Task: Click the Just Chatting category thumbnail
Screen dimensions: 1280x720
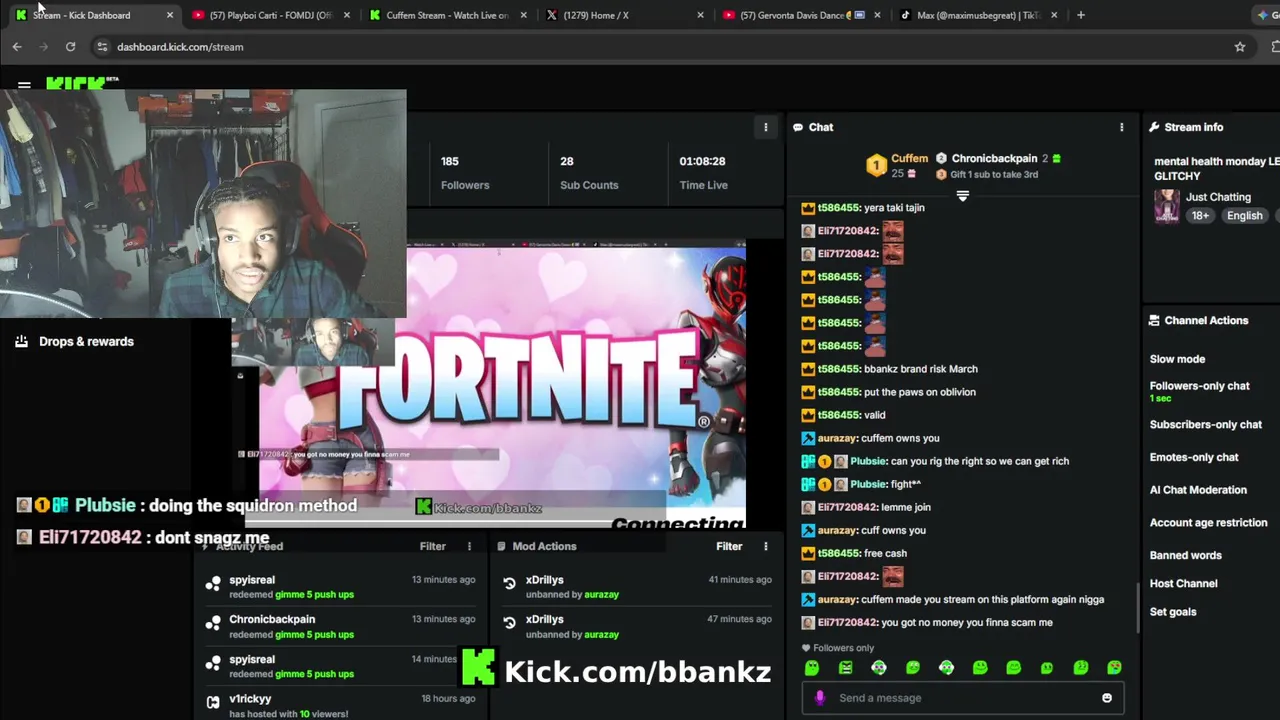Action: [1167, 206]
